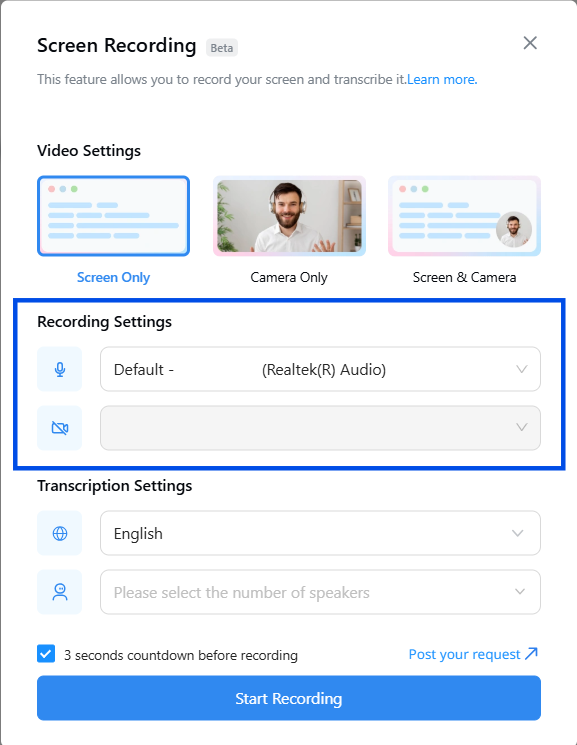Click the arrow icon beside Post your request

click(x=531, y=654)
